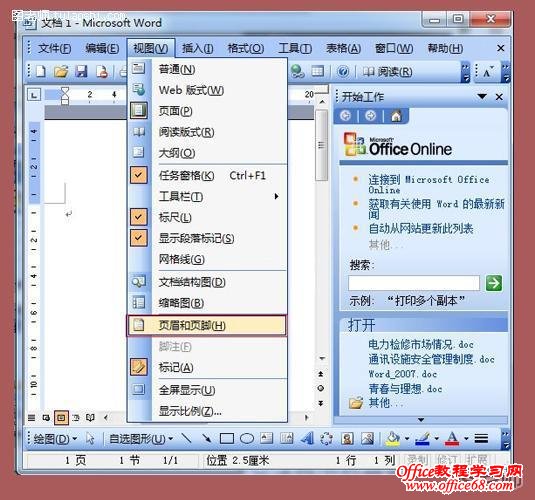Select the Rectangle drawing tool
Image resolution: width=535 pixels, height=500 pixels.
[x=227, y=438]
